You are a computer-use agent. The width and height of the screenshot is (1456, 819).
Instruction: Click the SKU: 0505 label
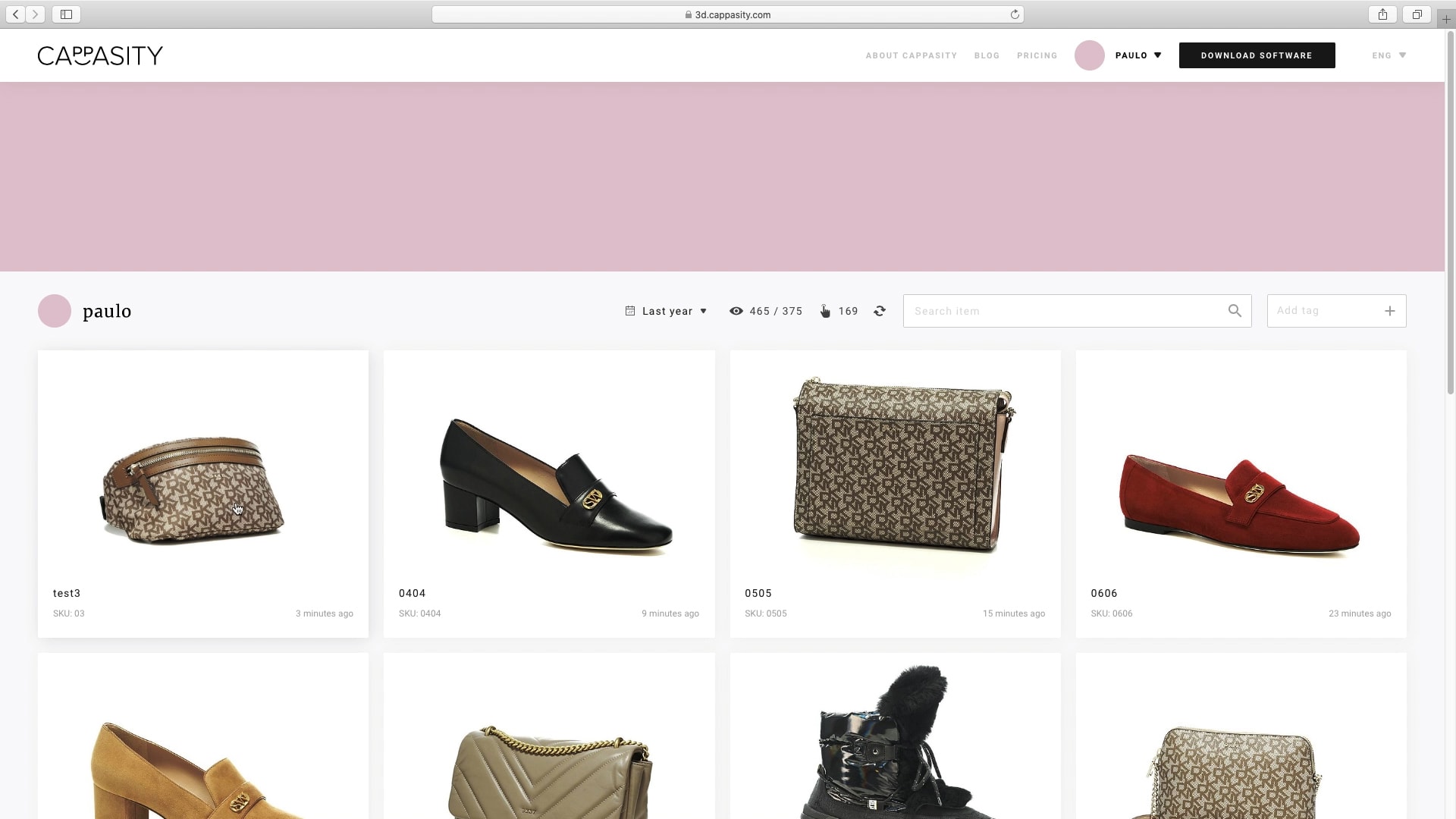pyautogui.click(x=766, y=613)
